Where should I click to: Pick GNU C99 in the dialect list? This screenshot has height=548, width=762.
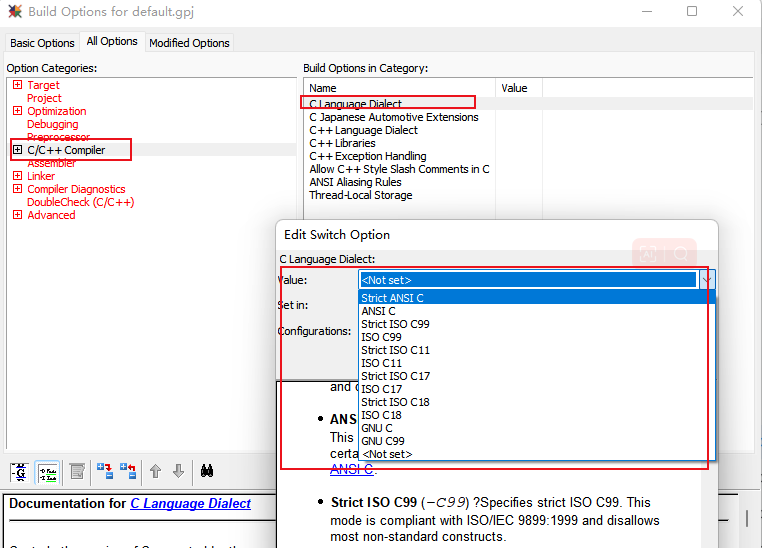click(x=382, y=441)
